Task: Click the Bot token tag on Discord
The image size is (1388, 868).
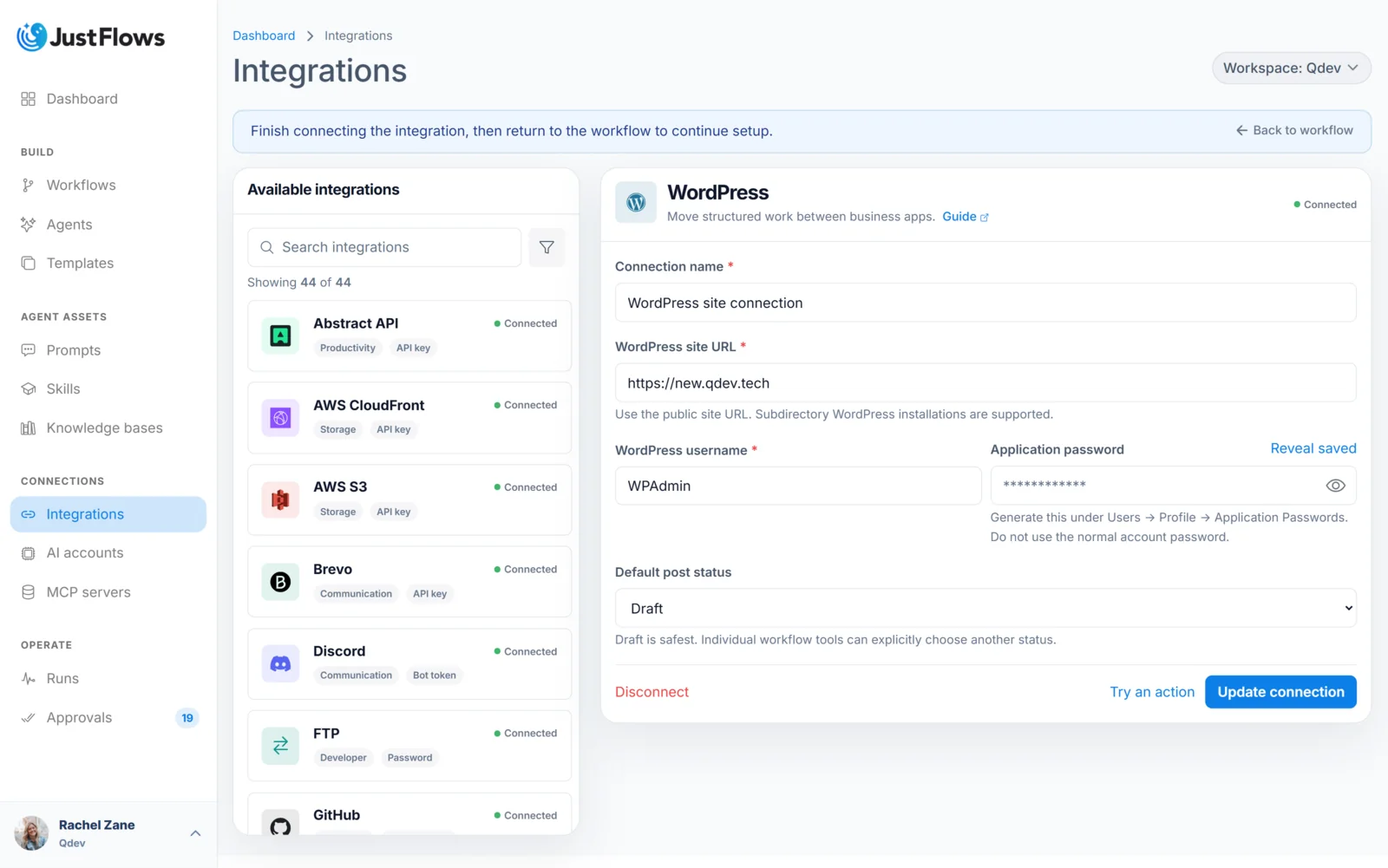Action: tap(435, 675)
